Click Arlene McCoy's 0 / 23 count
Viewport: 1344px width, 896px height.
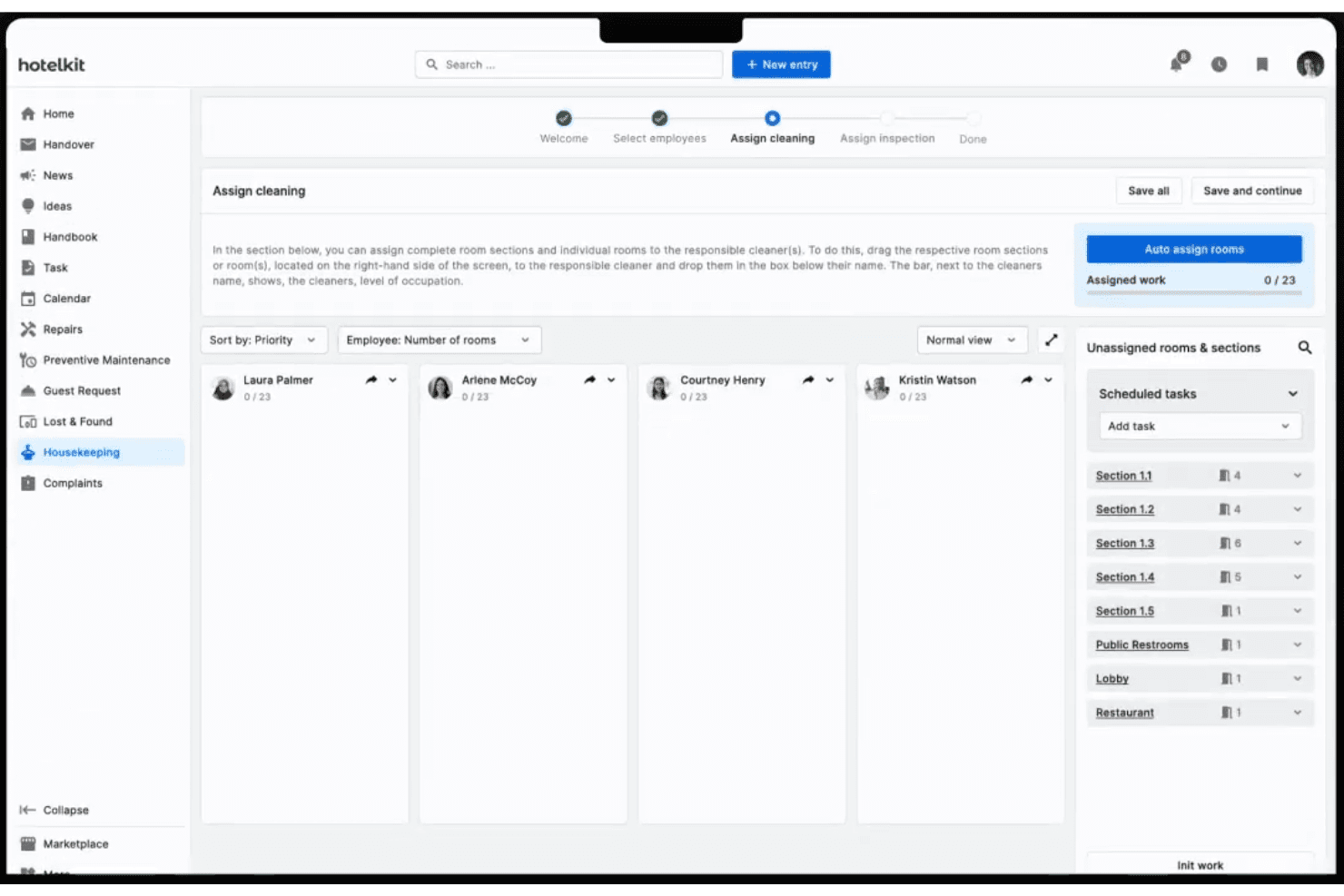[475, 397]
